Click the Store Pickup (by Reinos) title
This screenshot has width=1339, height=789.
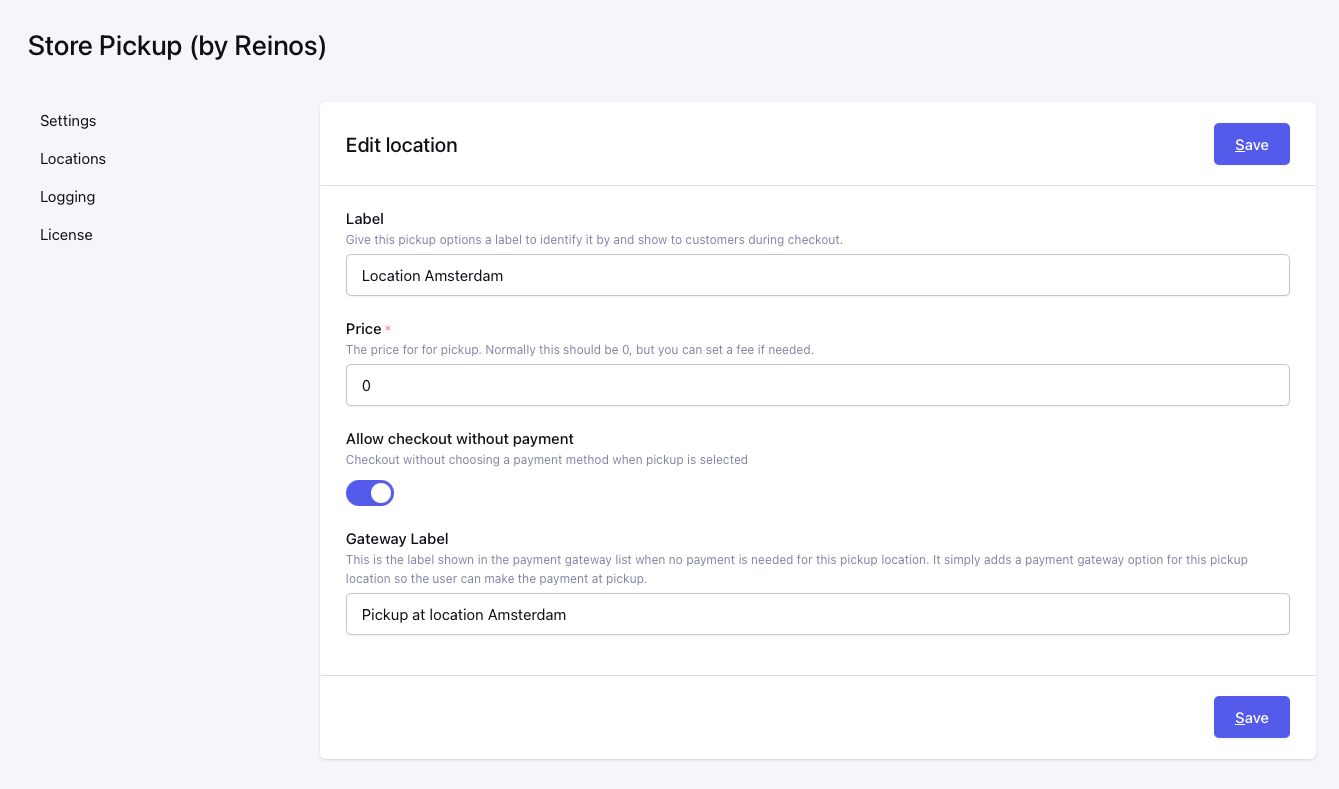177,46
